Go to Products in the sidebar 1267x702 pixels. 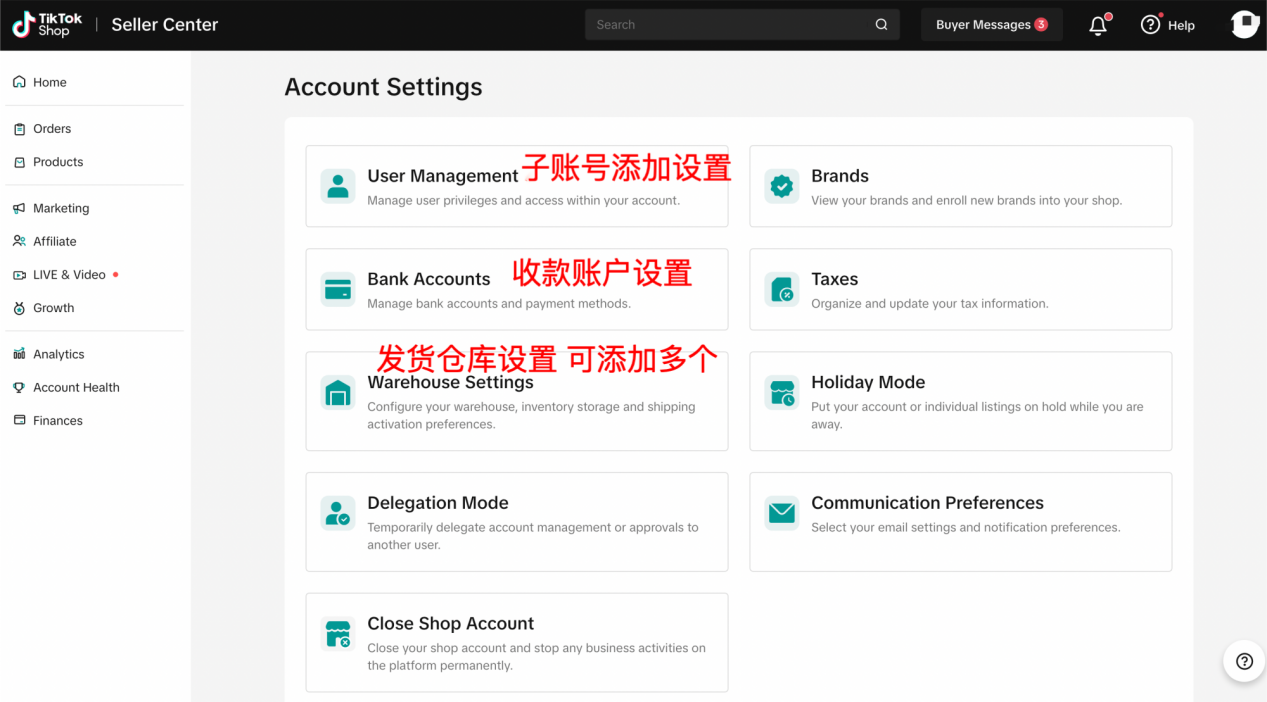click(58, 162)
